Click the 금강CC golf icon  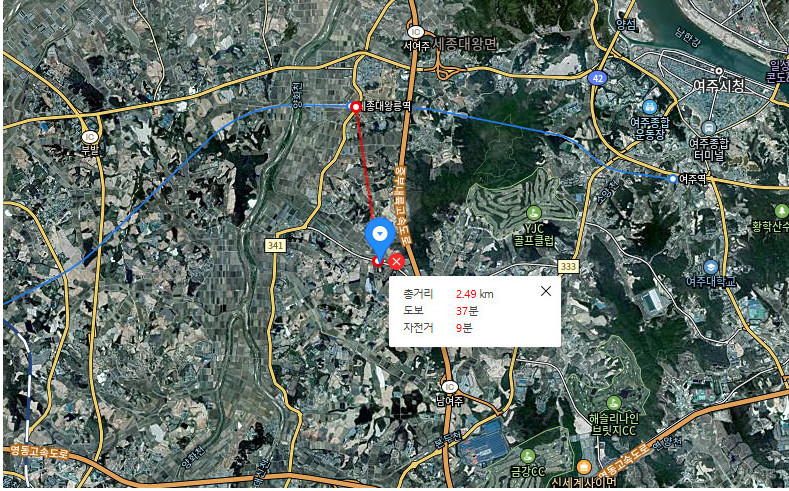click(x=527, y=456)
